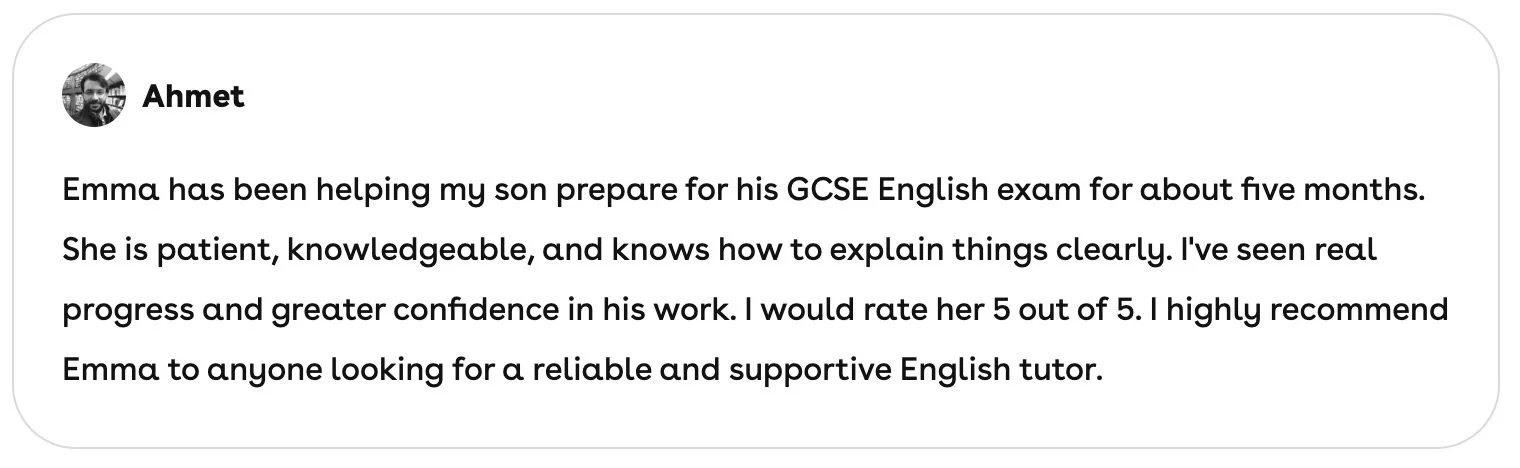This screenshot has width=1520, height=468.
Task: Click Ahmet's profile avatar photo
Action: 94,95
